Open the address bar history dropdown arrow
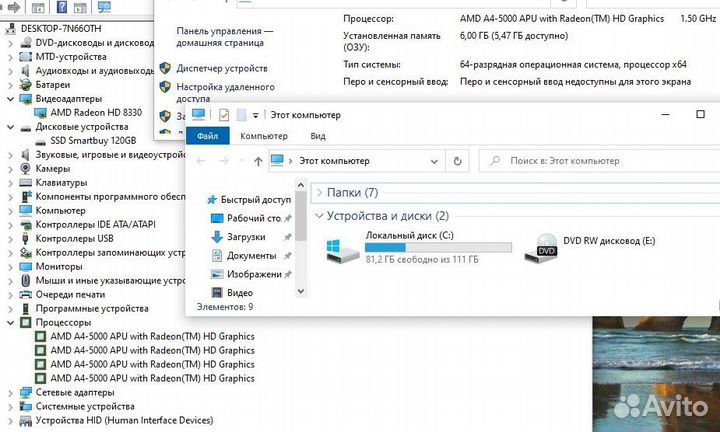The width and height of the screenshot is (720, 432). pyautogui.click(x=434, y=162)
